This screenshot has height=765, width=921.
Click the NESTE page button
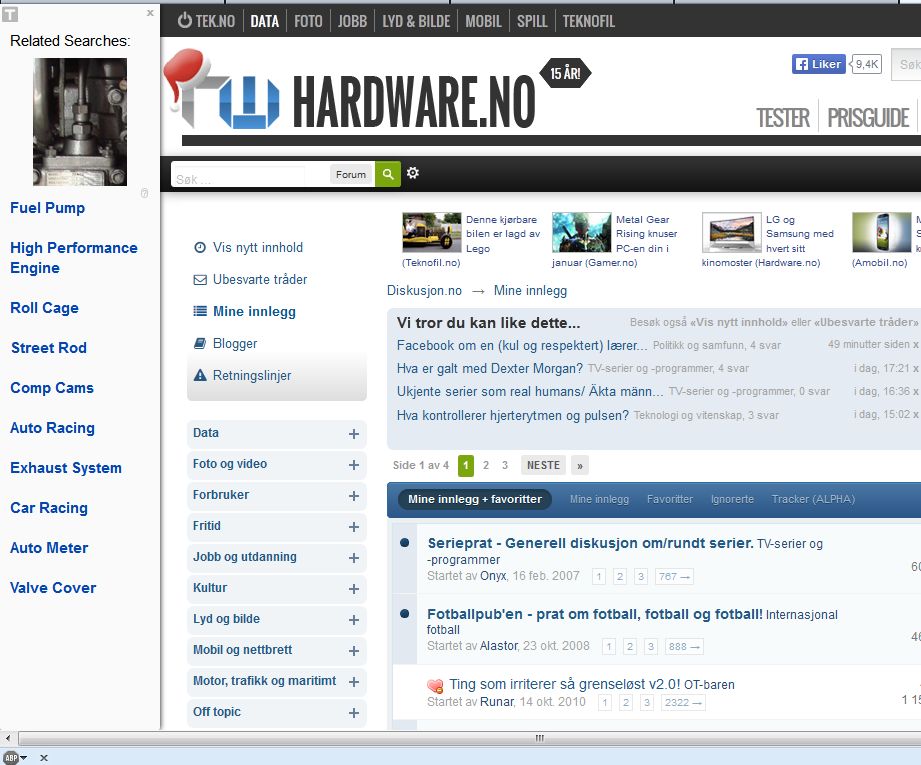click(x=543, y=465)
